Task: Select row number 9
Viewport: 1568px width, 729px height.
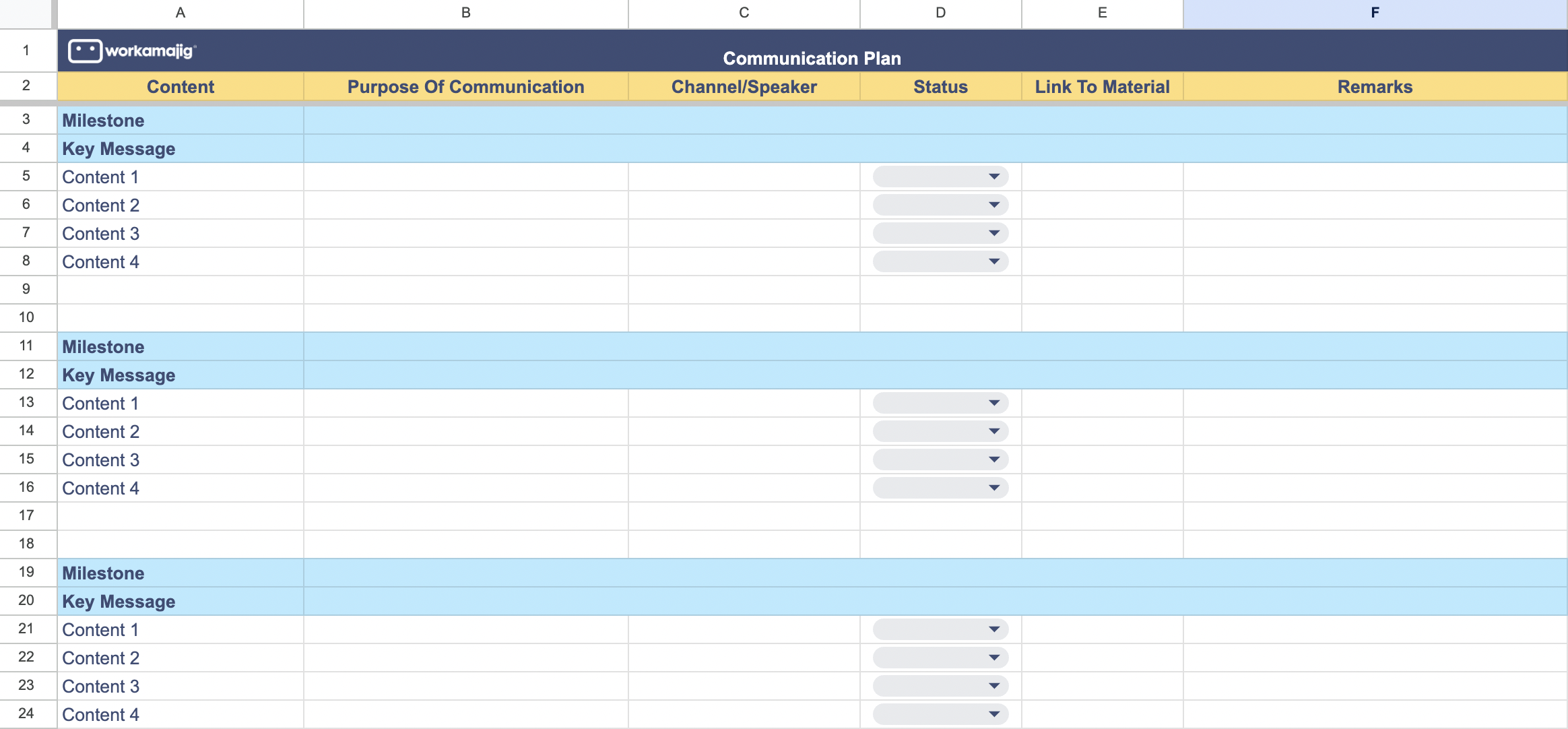Action: [x=27, y=289]
